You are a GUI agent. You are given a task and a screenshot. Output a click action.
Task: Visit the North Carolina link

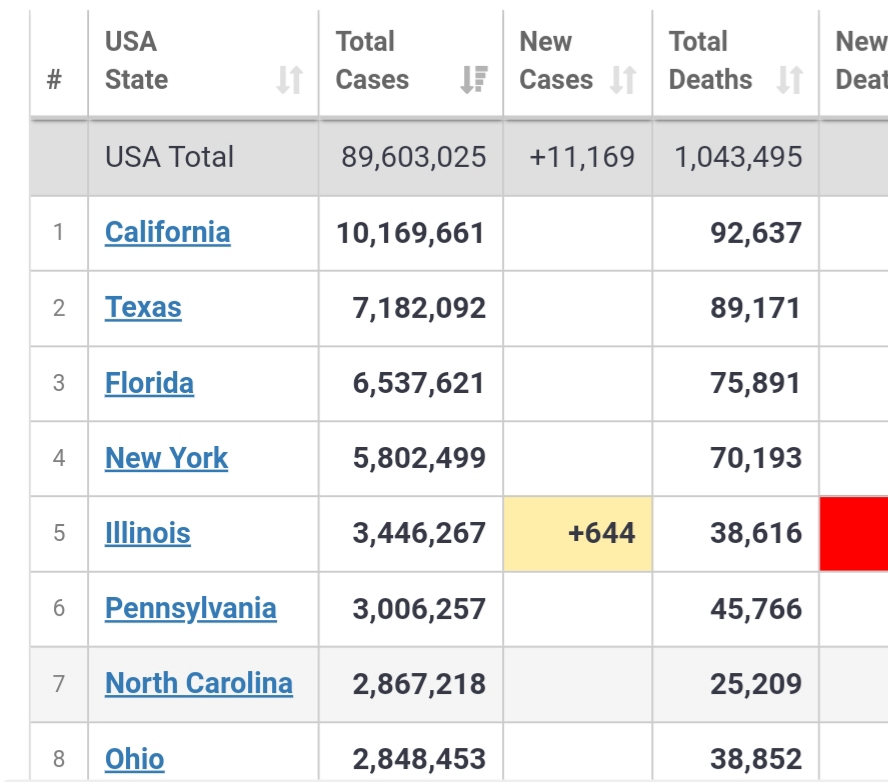coord(198,683)
